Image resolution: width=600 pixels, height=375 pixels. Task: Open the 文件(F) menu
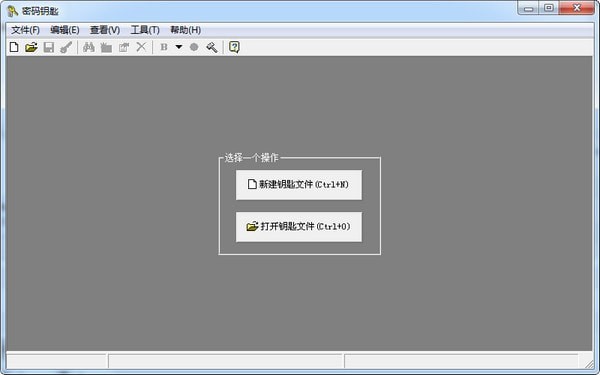(25, 30)
